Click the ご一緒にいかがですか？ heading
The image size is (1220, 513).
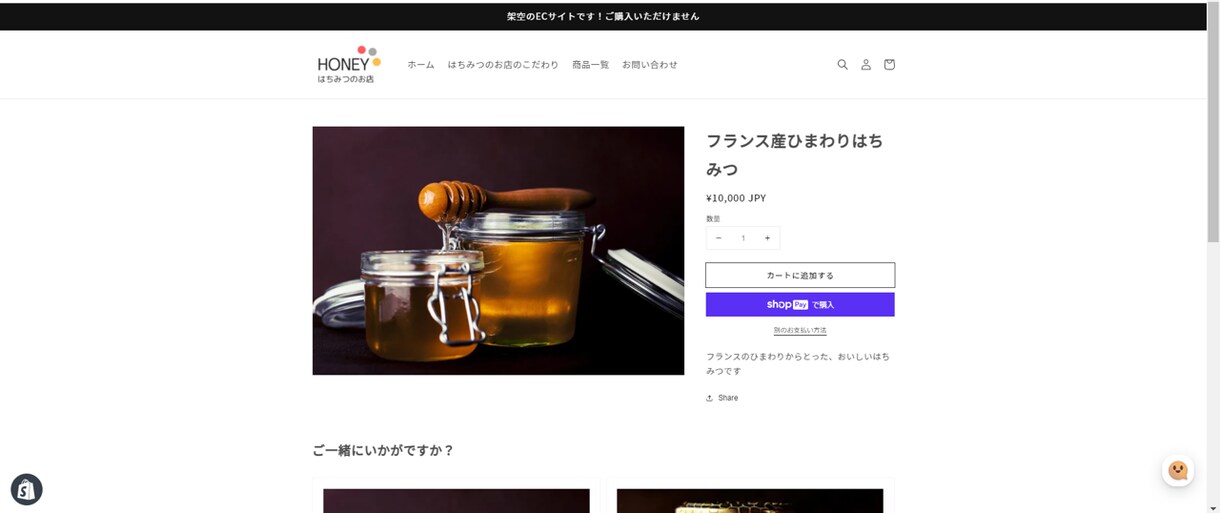click(x=383, y=450)
